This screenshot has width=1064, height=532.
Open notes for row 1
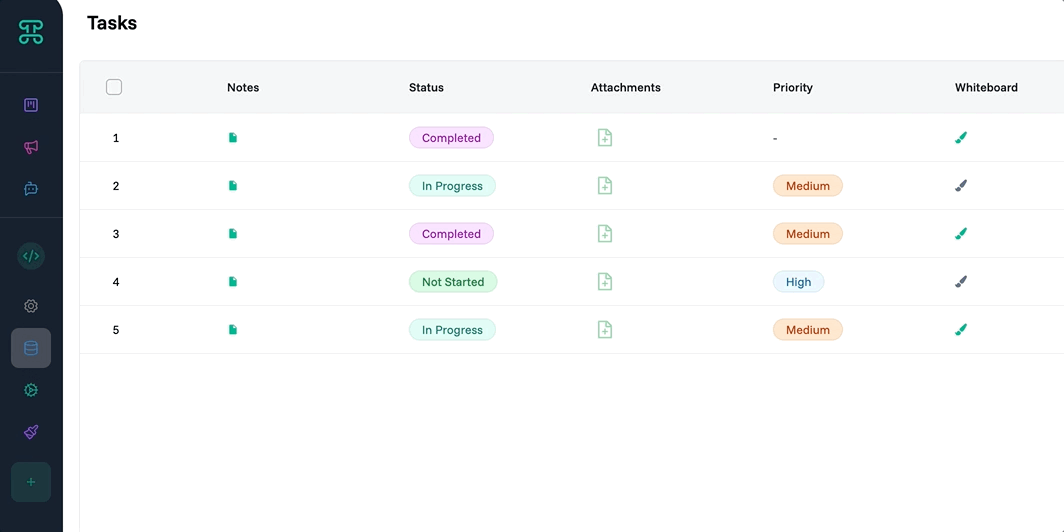tap(233, 138)
